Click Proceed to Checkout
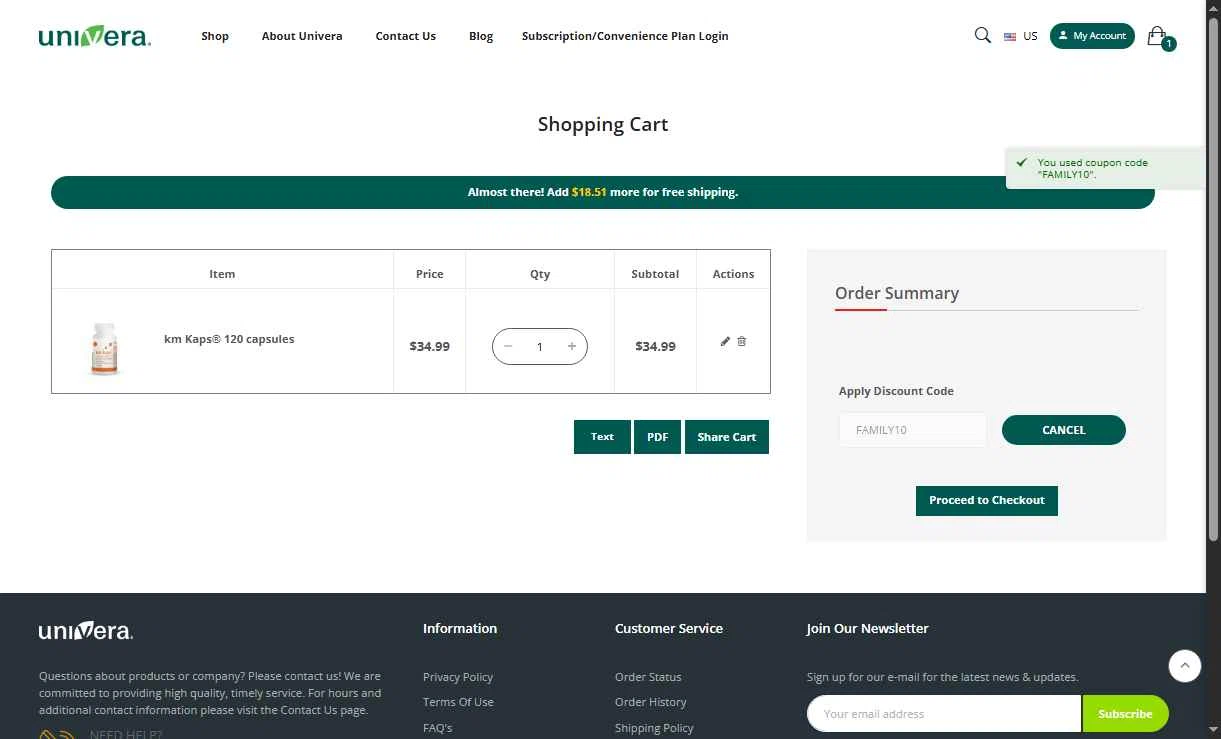This screenshot has width=1221, height=739. 987,500
